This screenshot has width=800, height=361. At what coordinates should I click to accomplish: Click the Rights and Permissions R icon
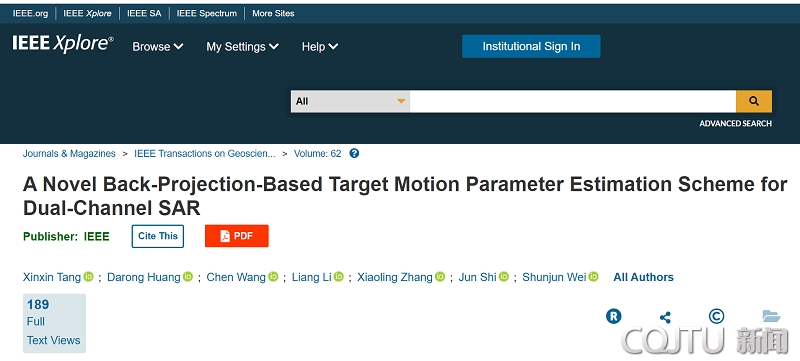point(614,316)
